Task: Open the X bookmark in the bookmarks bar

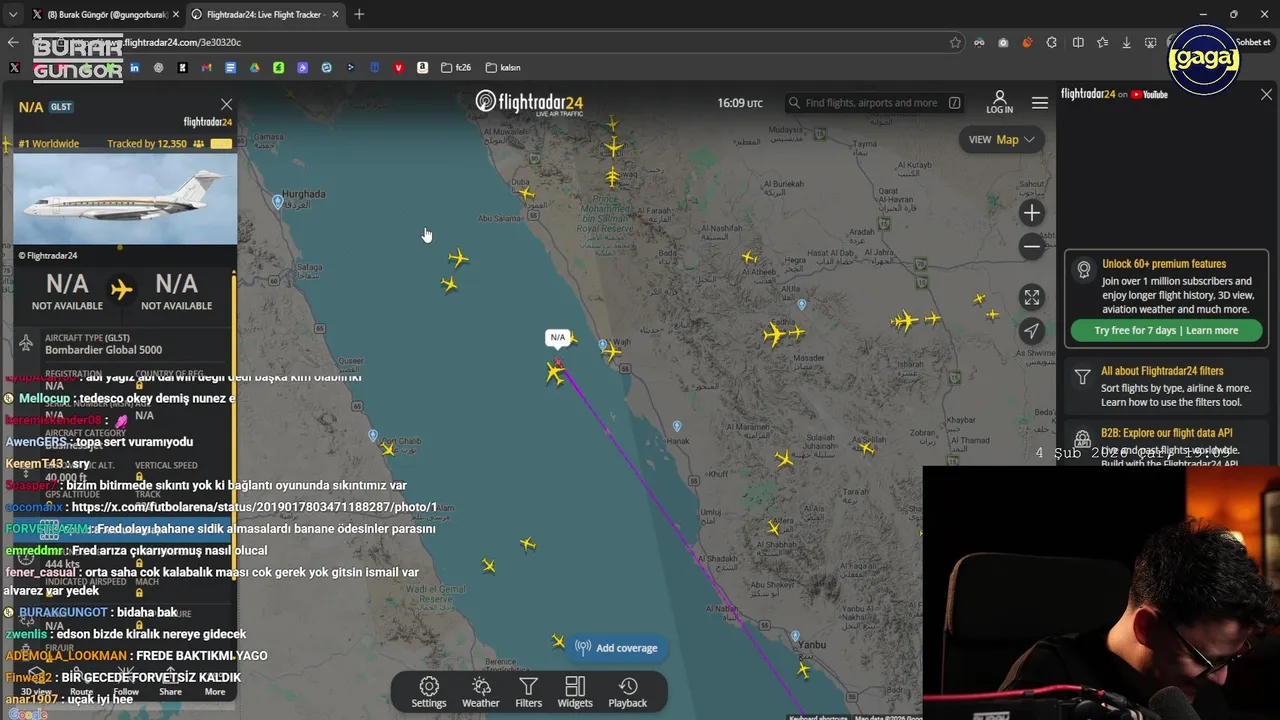Action: (14, 68)
